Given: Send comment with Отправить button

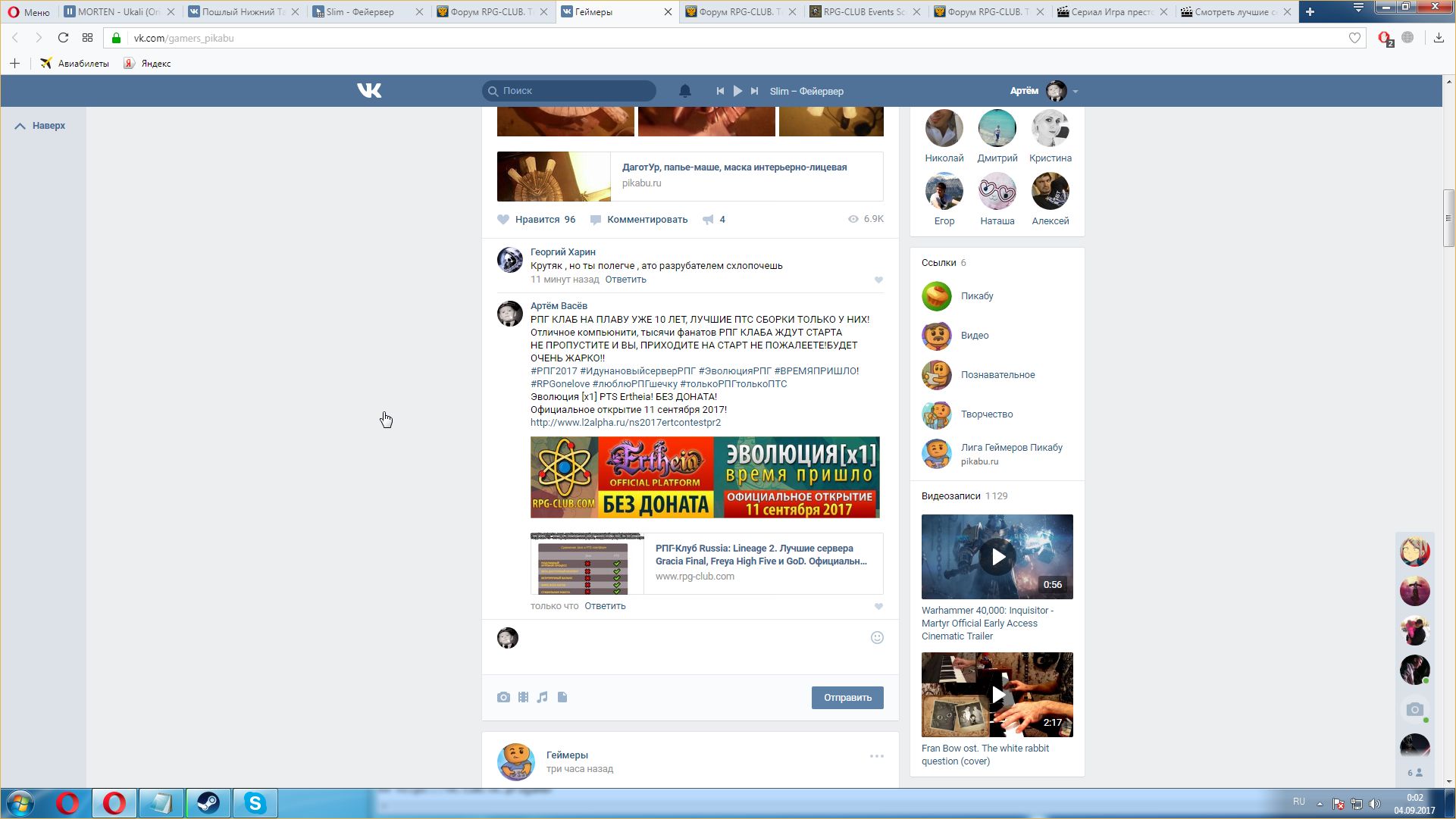Looking at the screenshot, I should pyautogui.click(x=847, y=698).
